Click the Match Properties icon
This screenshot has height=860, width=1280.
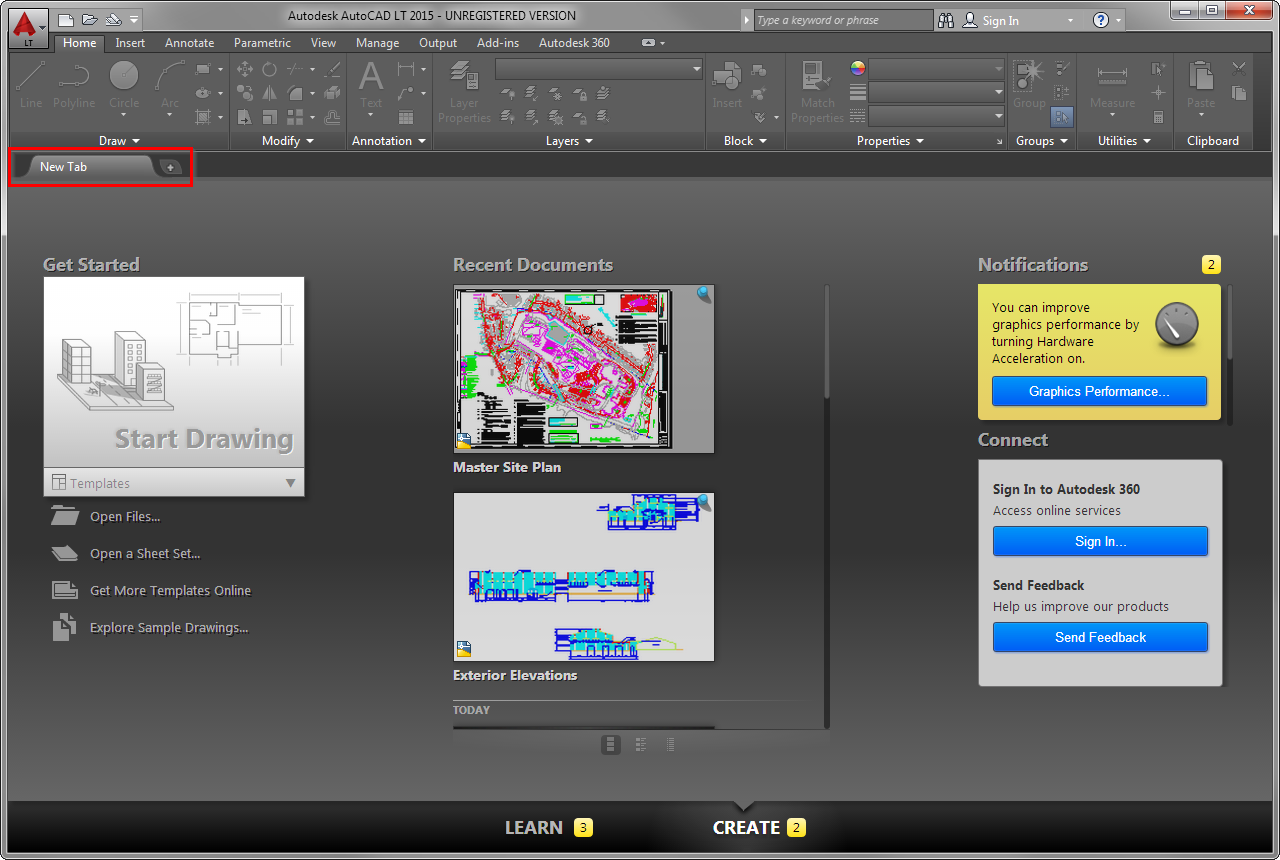(817, 78)
